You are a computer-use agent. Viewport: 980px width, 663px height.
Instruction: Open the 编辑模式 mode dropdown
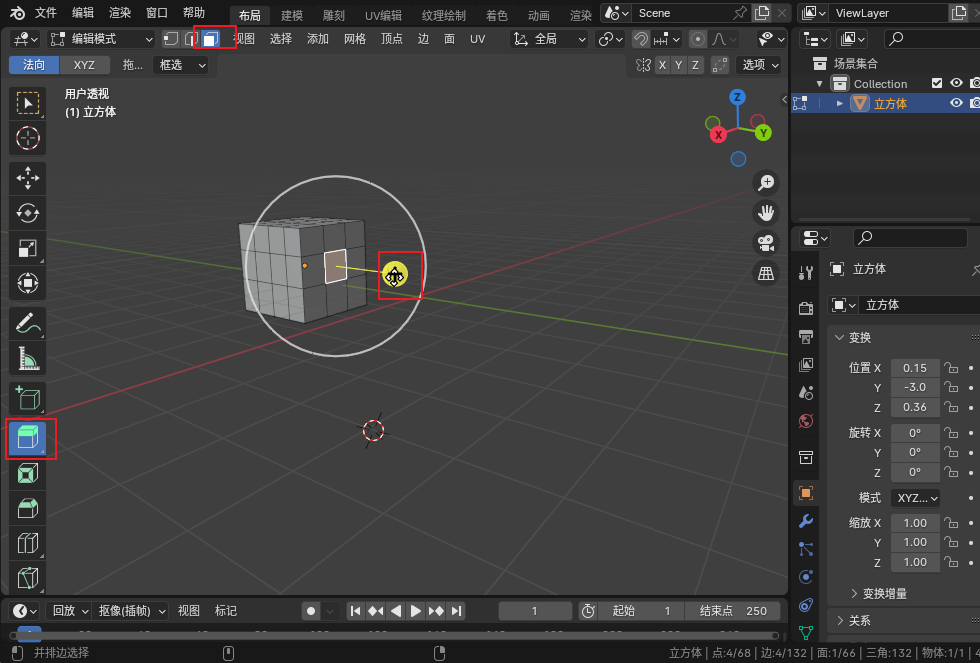point(101,39)
